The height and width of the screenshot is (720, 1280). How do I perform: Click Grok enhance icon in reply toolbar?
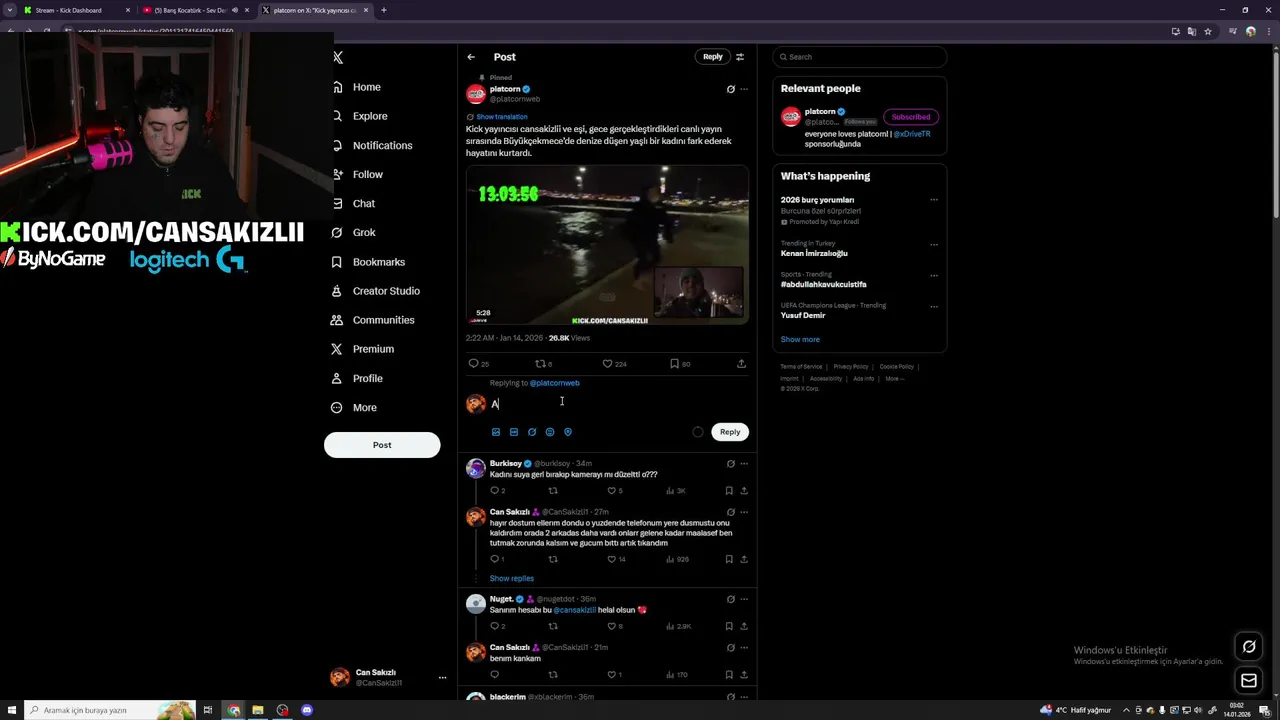531,432
